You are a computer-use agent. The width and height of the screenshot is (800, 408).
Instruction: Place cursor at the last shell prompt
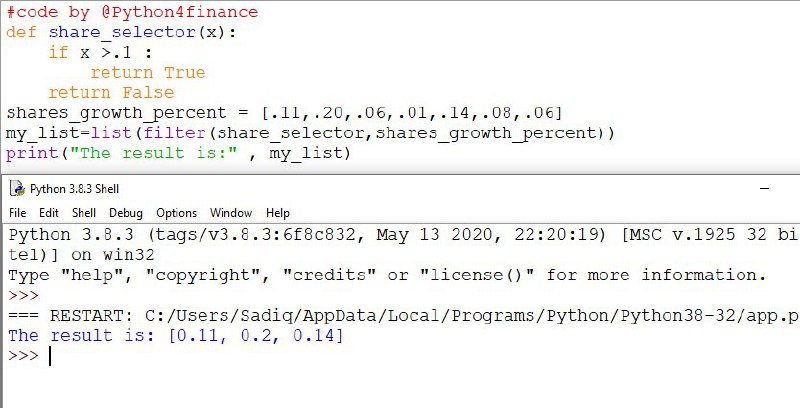pos(50,356)
